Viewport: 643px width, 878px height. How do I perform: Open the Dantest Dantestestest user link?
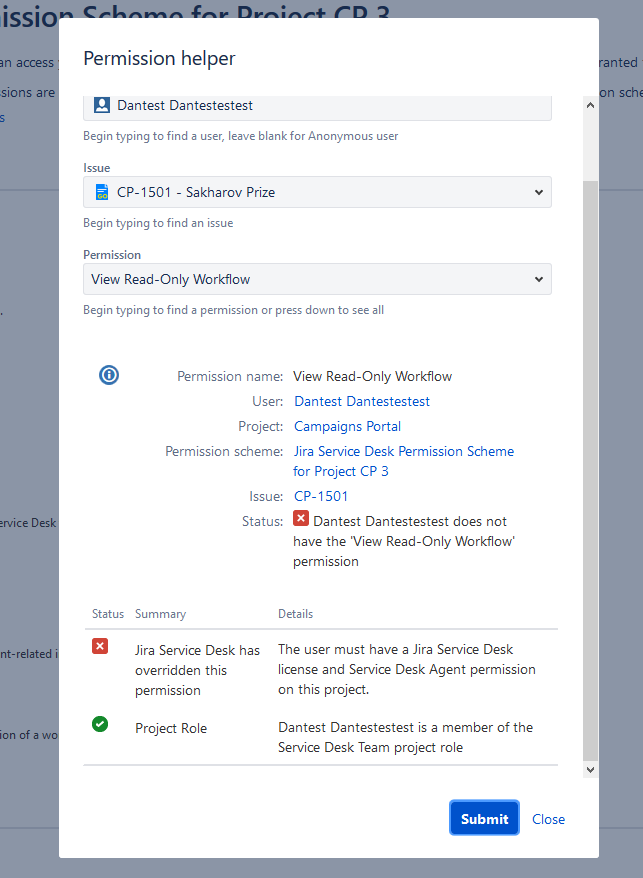pyautogui.click(x=362, y=401)
